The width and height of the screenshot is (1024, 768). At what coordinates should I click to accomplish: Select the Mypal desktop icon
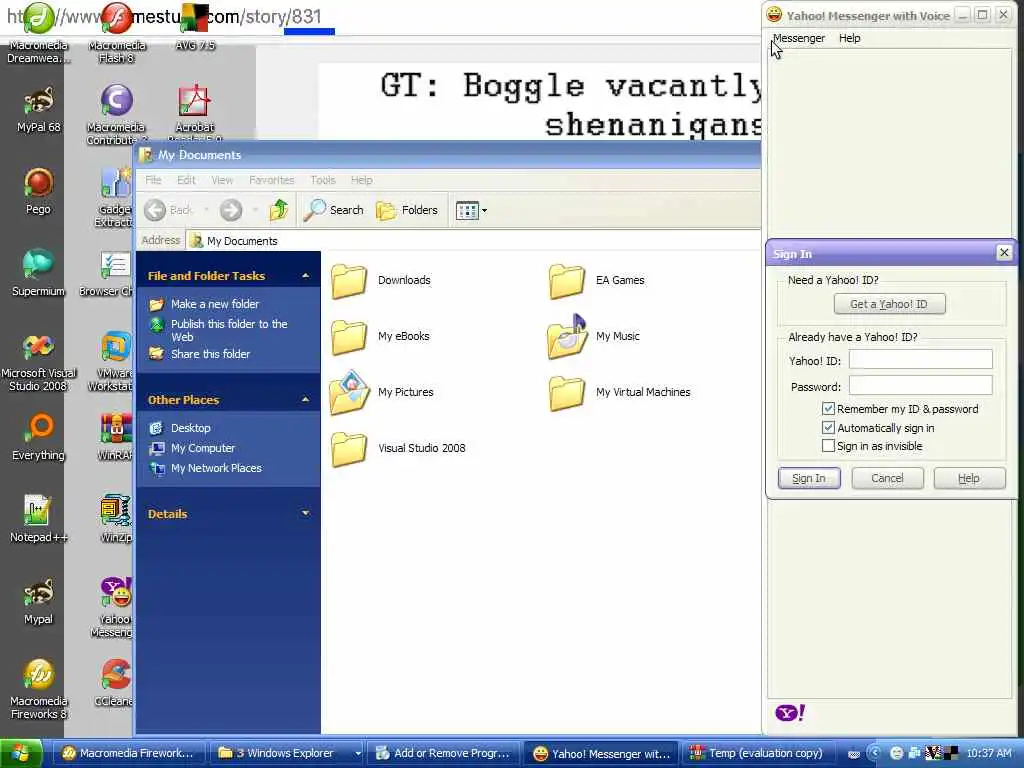[39, 601]
